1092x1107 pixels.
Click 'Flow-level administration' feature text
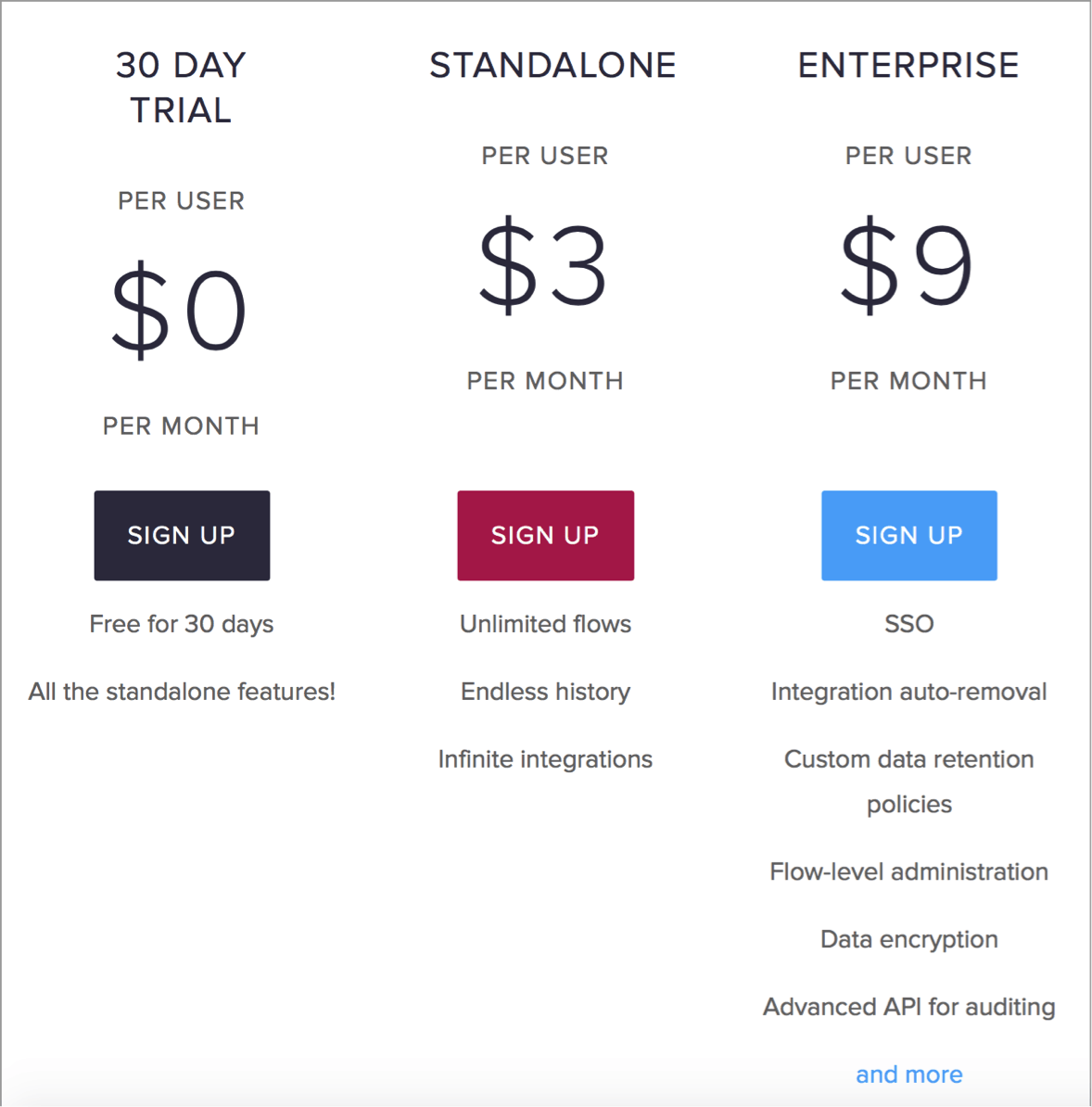pyautogui.click(x=909, y=872)
